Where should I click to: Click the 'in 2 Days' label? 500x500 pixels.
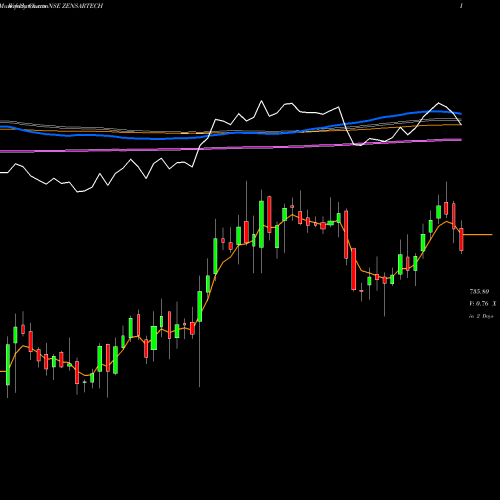(x=481, y=316)
